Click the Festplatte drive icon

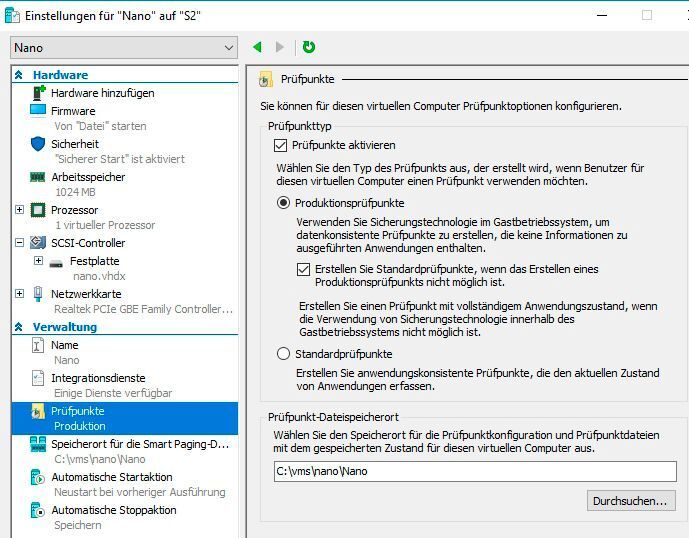point(56,264)
